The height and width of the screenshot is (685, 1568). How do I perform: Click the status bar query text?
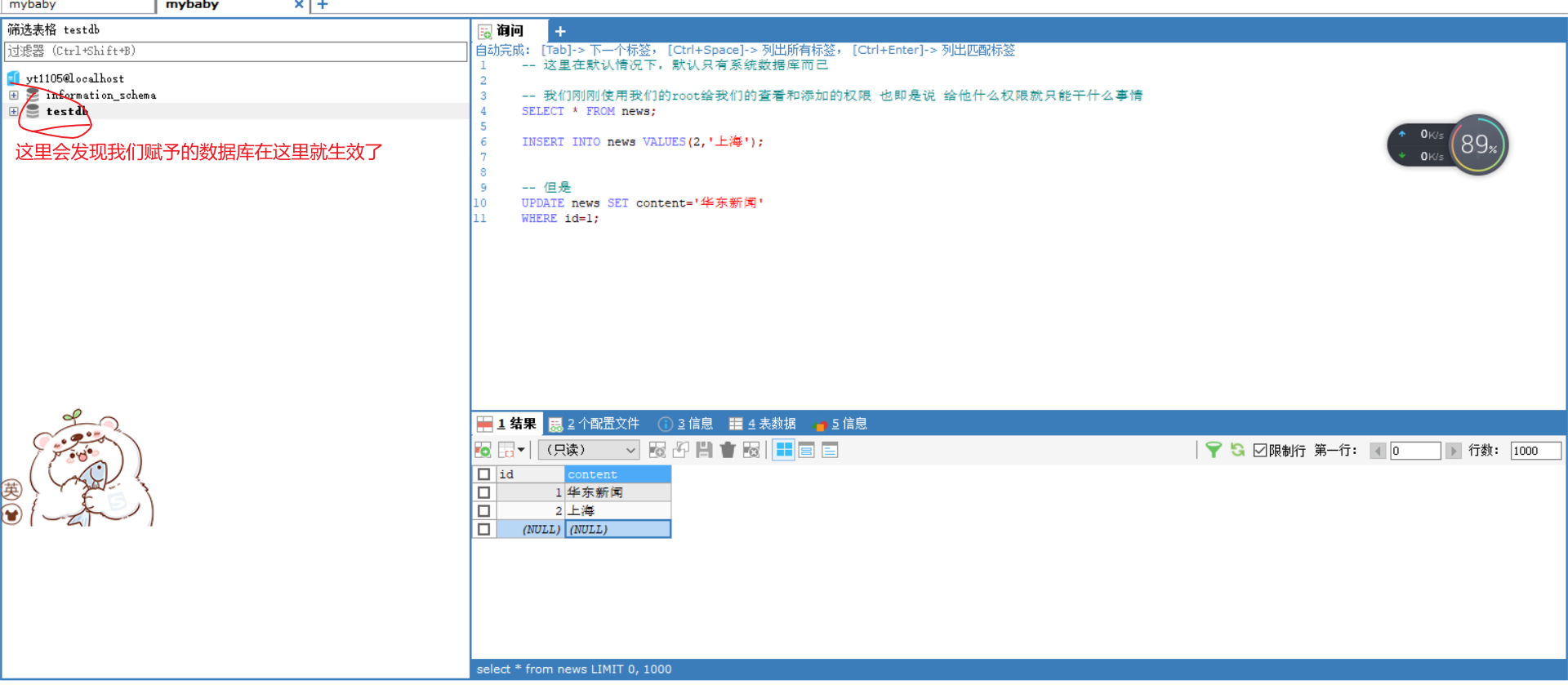click(x=574, y=671)
